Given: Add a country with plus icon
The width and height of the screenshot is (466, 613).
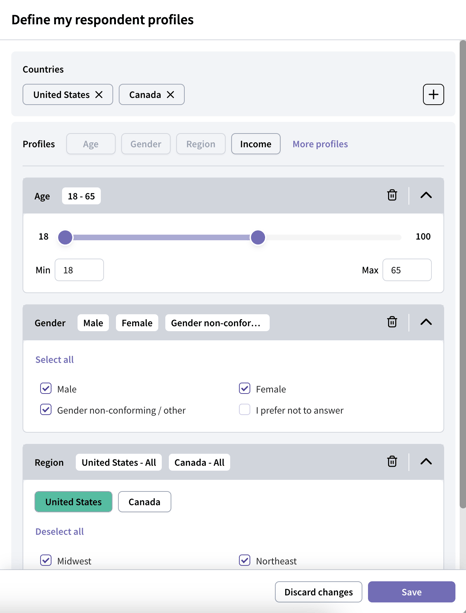Looking at the screenshot, I should click(433, 94).
